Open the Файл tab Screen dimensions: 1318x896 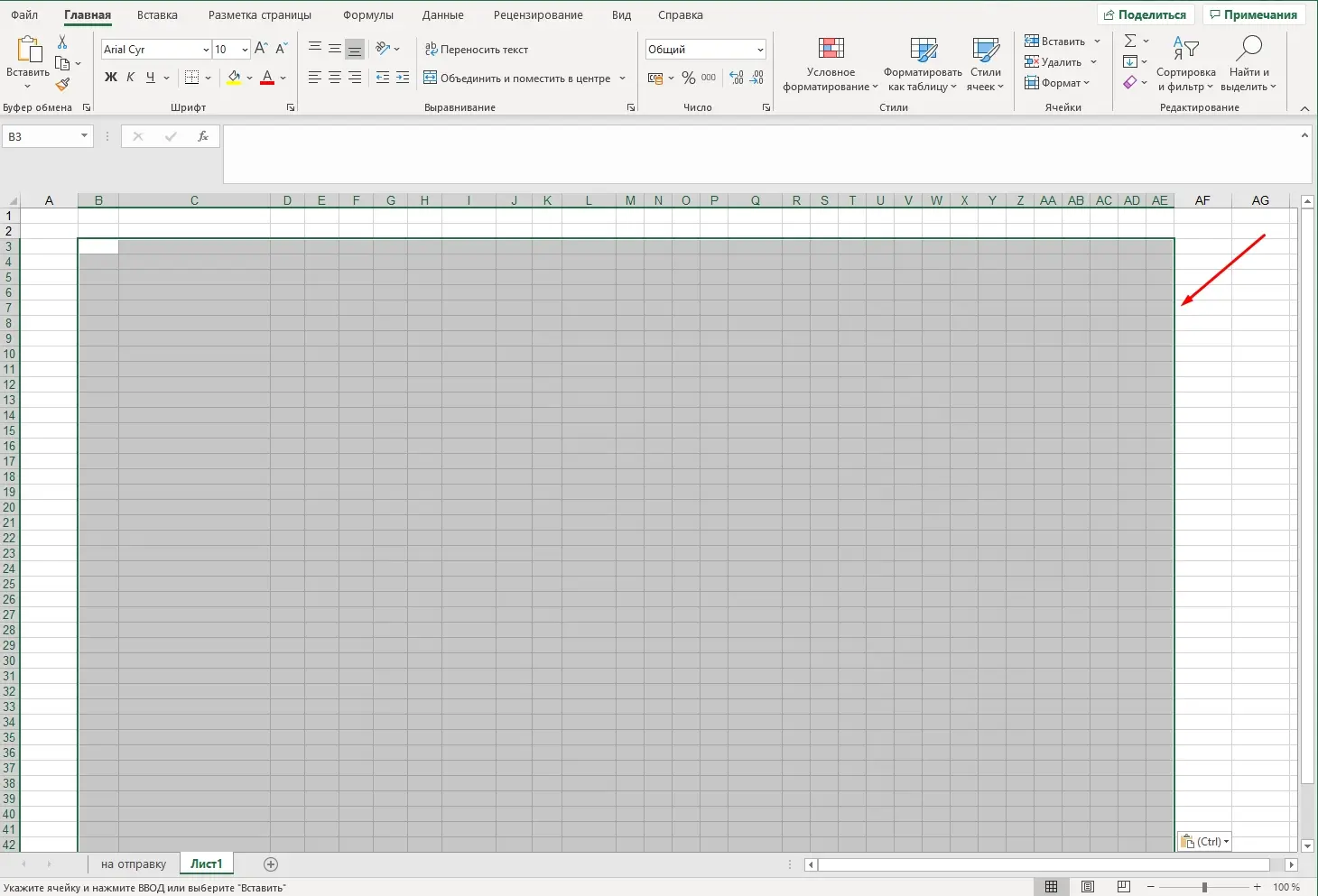[x=24, y=15]
